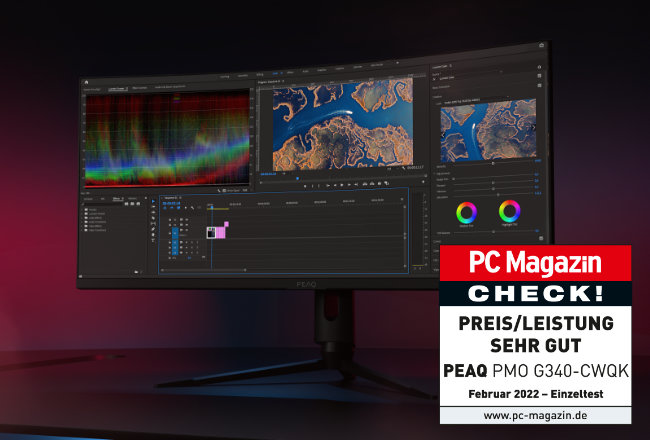Viewport: 650px width, 440px height.
Task: Open the scope settings wrench icon
Action: pyautogui.click(x=219, y=190)
